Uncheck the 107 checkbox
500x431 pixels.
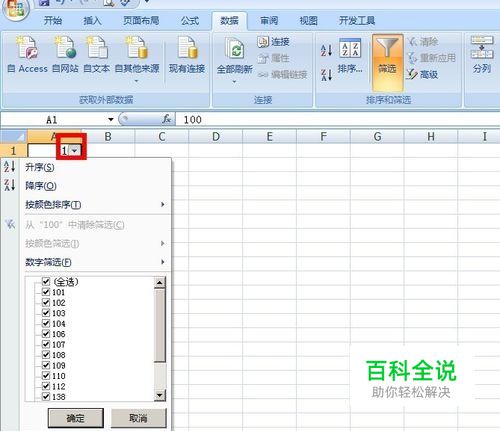[46, 344]
